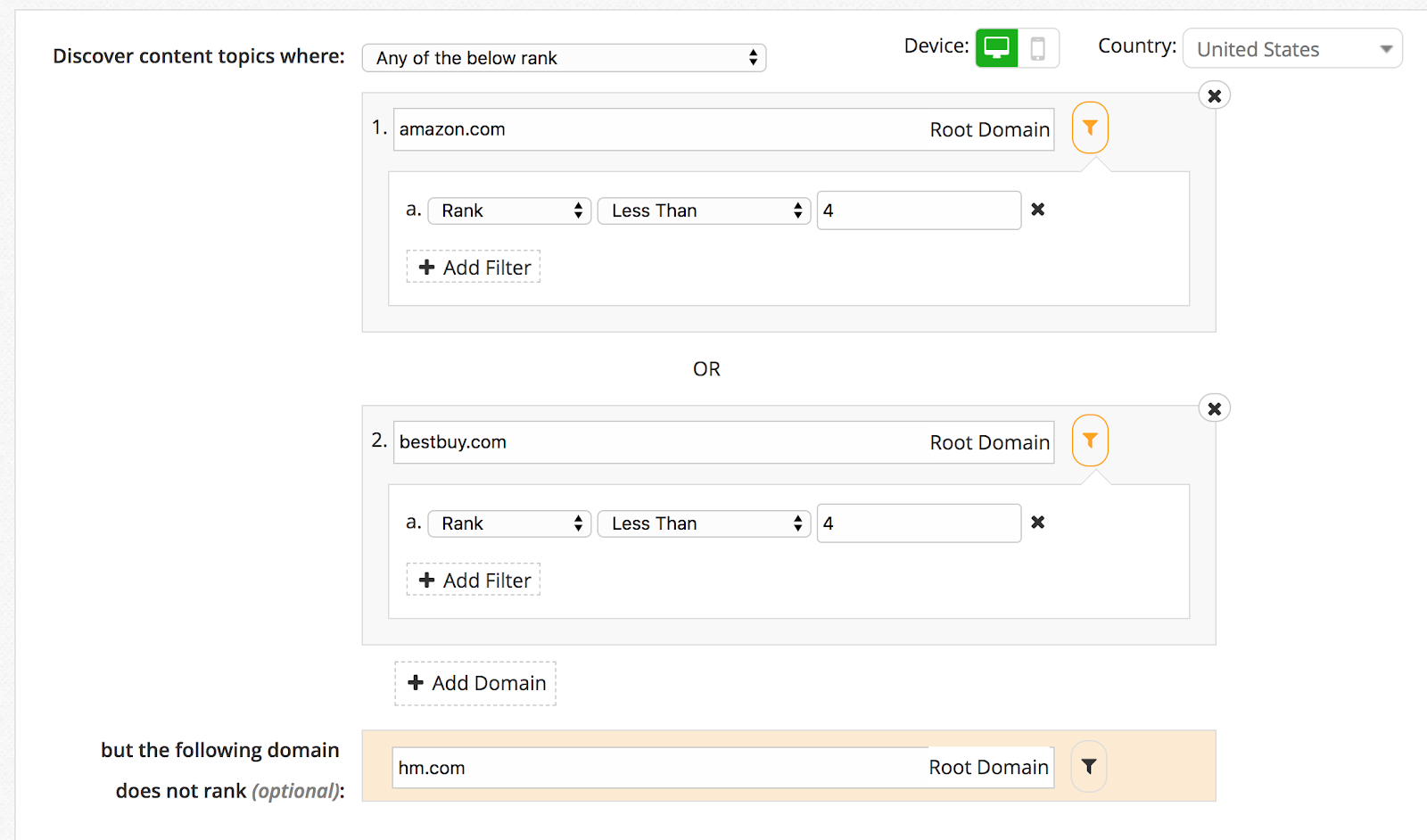Click the hm.com excluded domain field
Viewport: 1427px width, 840px height.
(660, 768)
